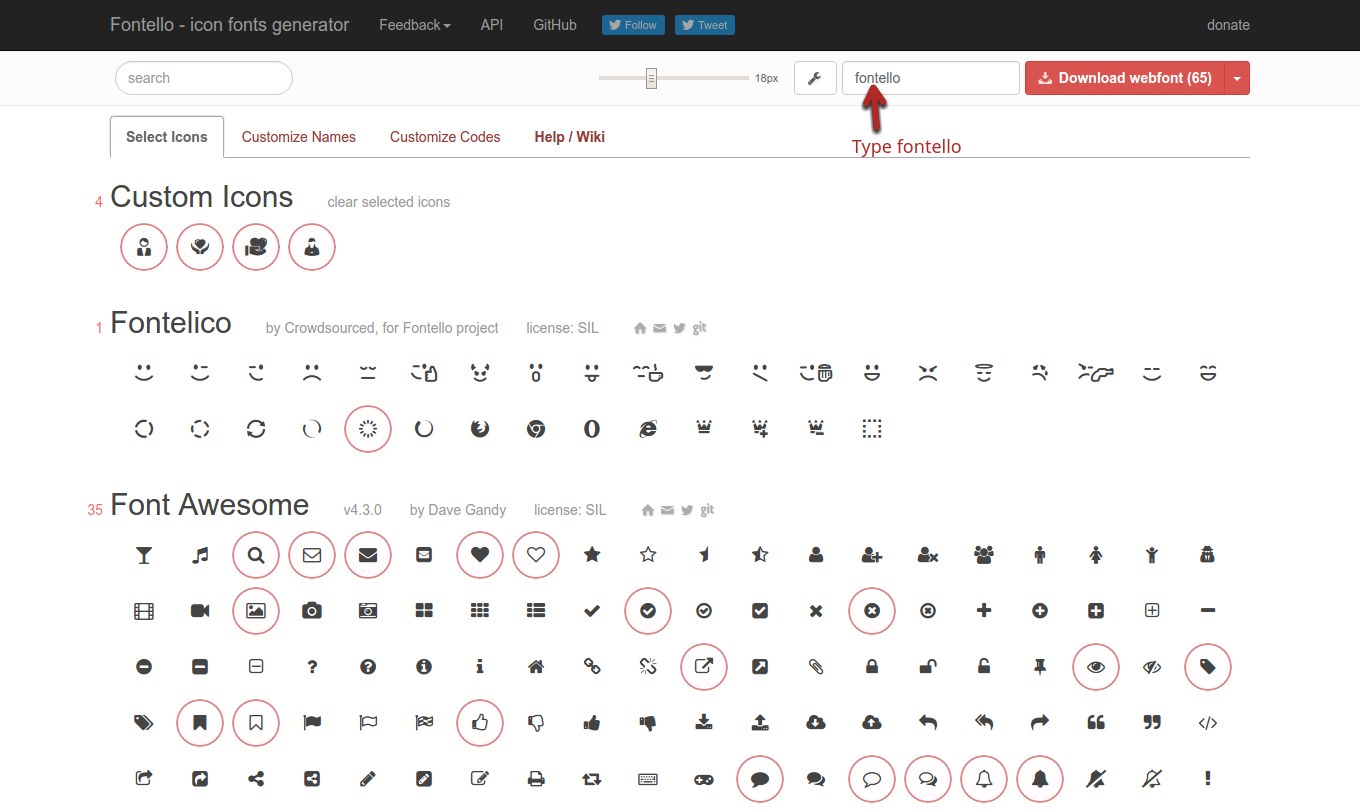Click the clear selected icons link

(x=388, y=202)
